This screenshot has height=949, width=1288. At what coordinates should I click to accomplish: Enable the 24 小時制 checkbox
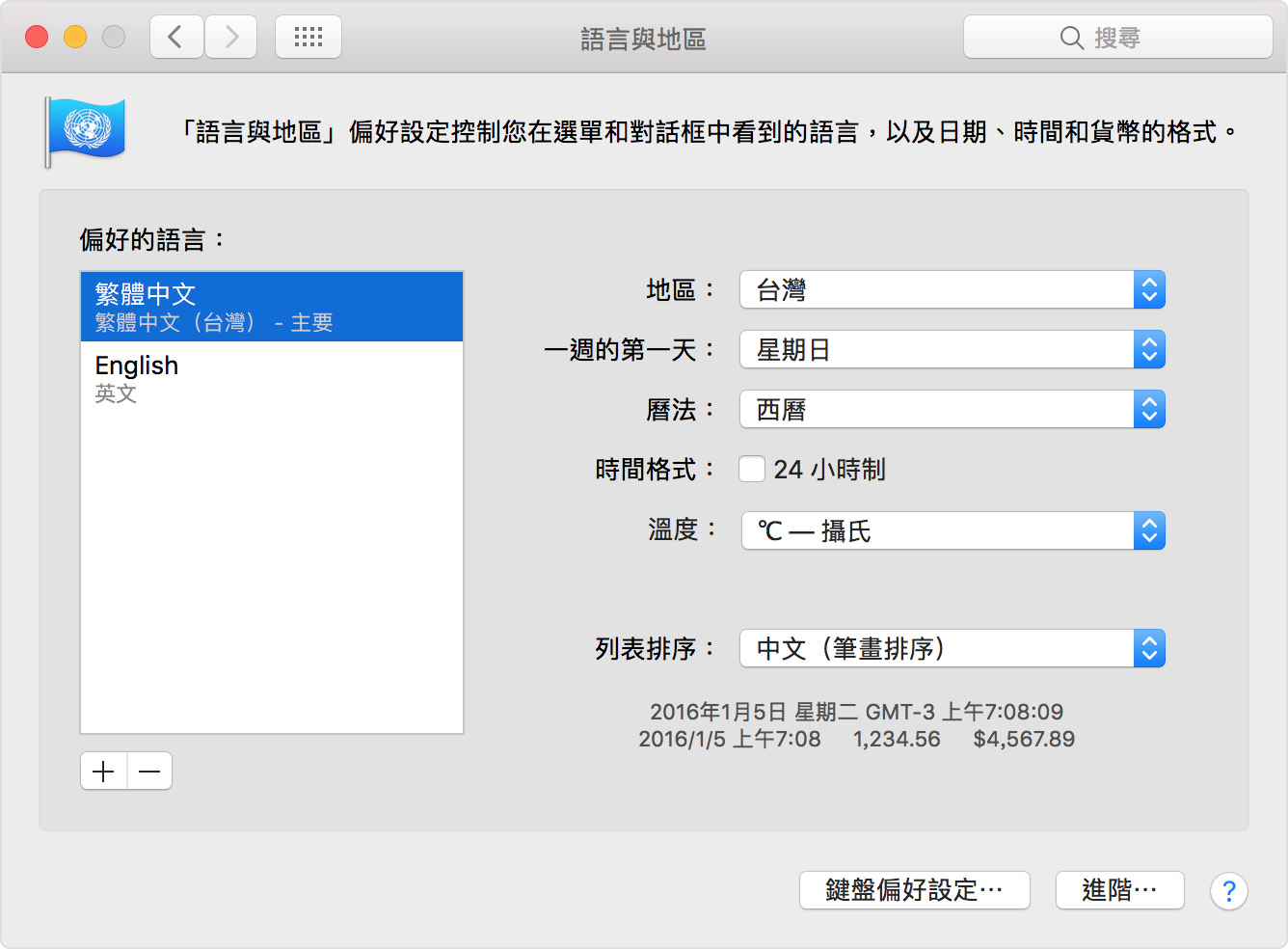click(x=752, y=470)
